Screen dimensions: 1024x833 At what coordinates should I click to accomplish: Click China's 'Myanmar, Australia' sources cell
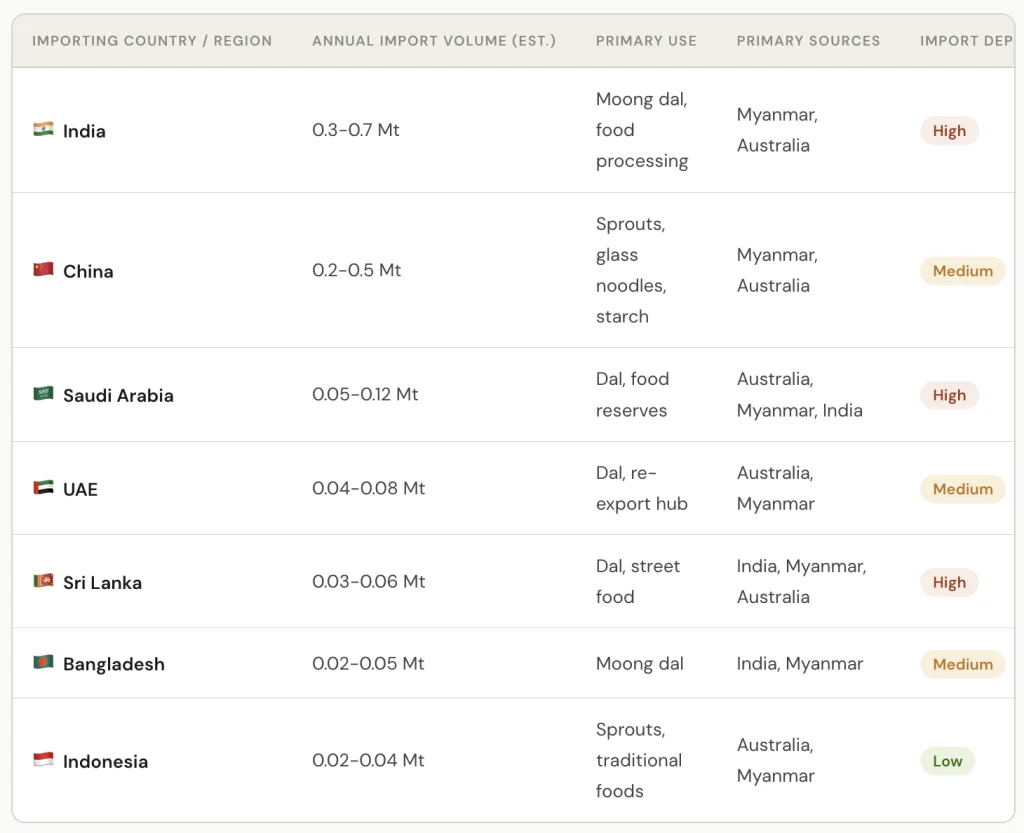(777, 270)
